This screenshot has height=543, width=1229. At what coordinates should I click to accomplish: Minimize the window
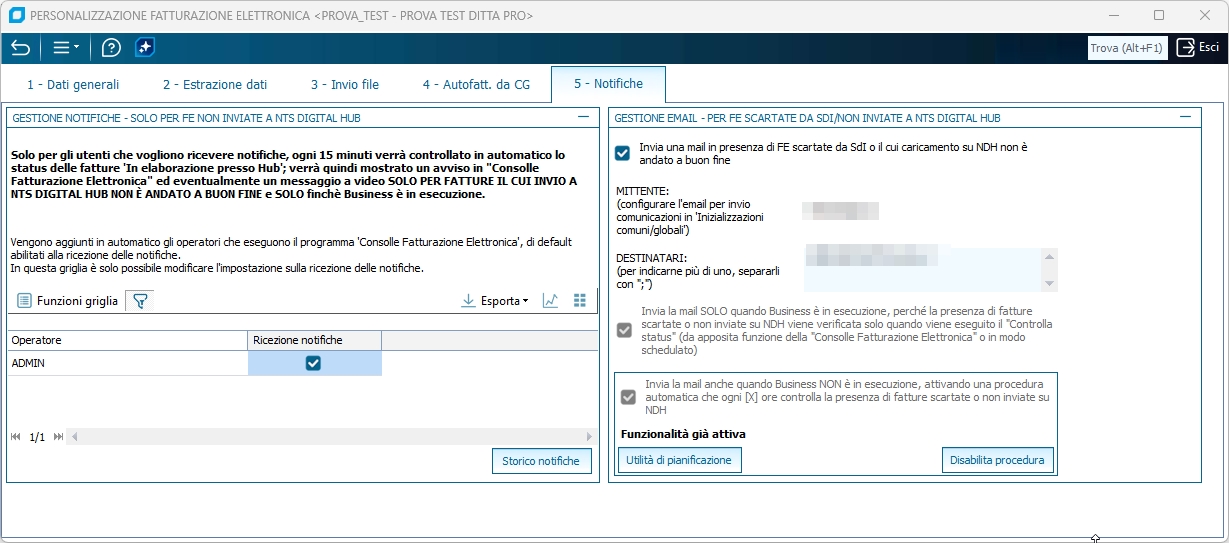pyautogui.click(x=1115, y=16)
